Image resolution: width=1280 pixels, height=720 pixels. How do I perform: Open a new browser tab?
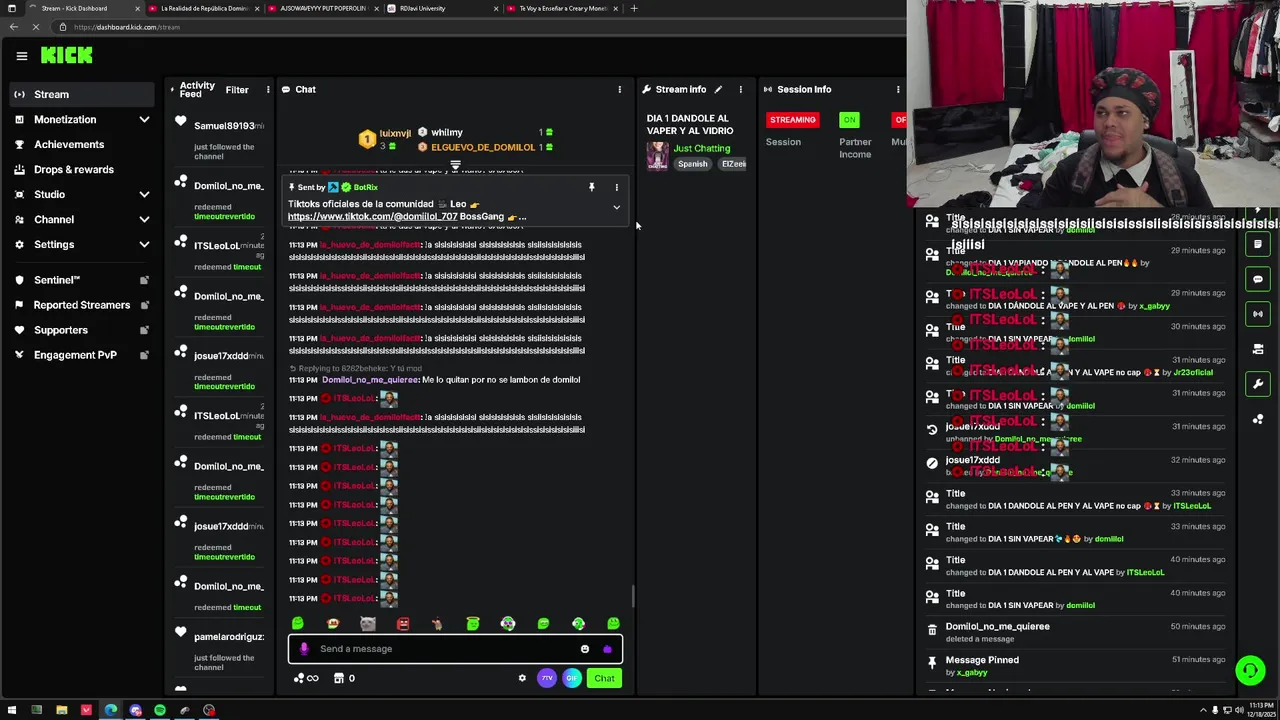click(633, 8)
